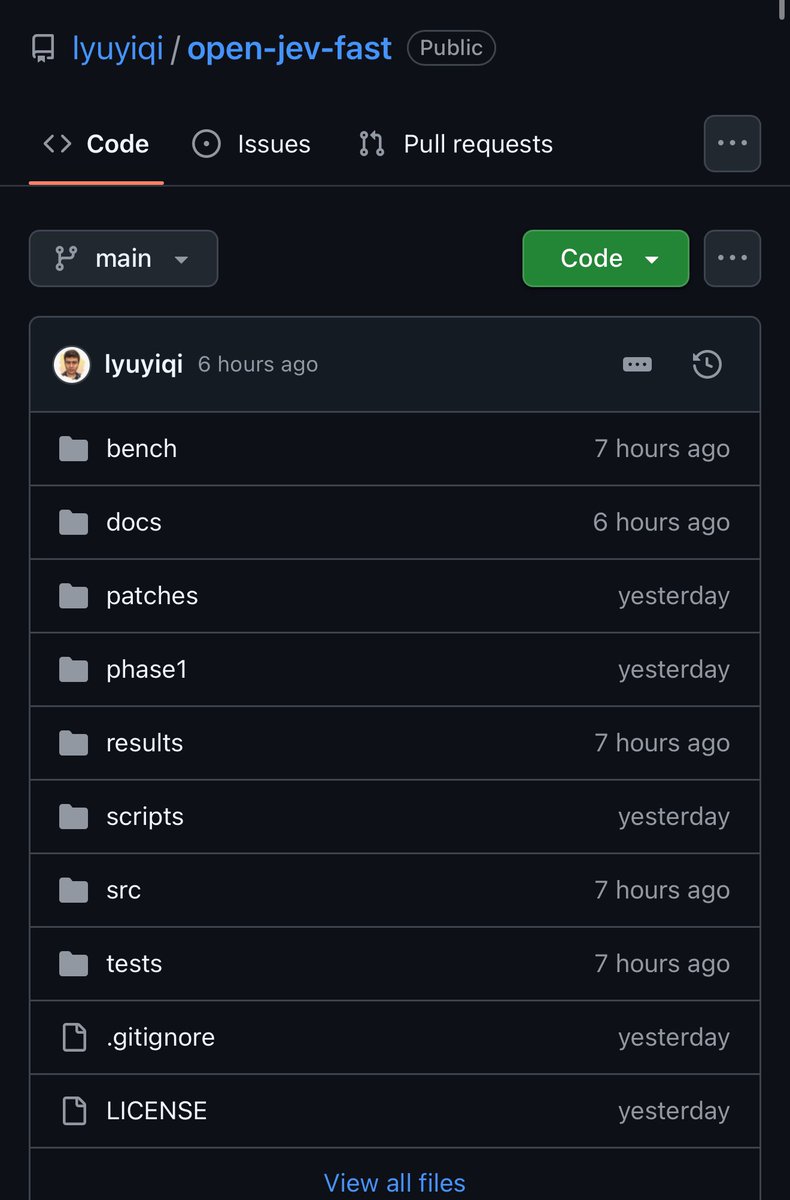The width and height of the screenshot is (790, 1200).
Task: Switch to the Issues tab
Action: (x=251, y=144)
